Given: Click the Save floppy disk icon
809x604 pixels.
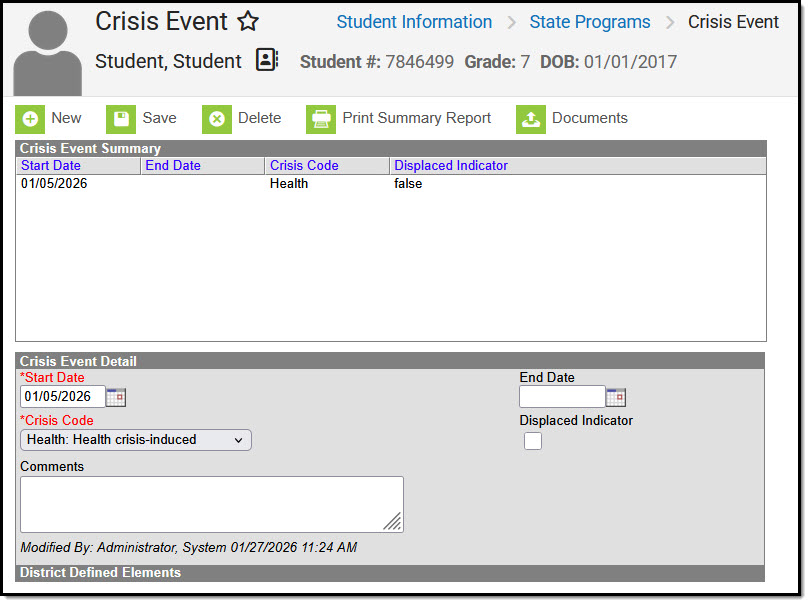Looking at the screenshot, I should [121, 119].
